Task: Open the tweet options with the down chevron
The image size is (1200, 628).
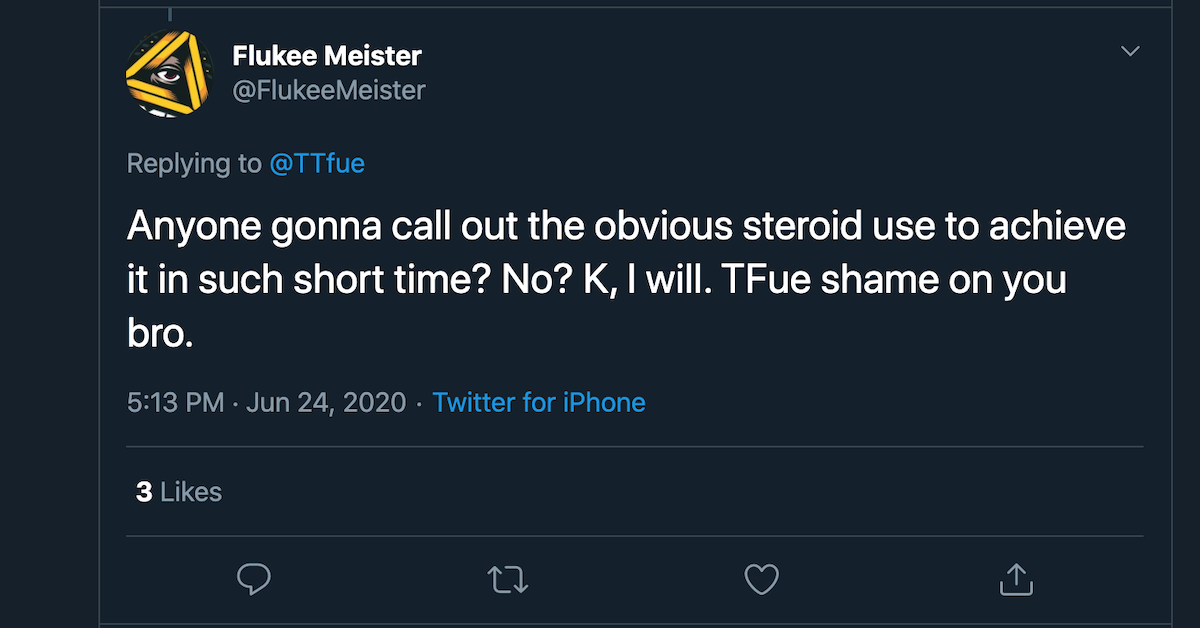Action: point(1130,50)
